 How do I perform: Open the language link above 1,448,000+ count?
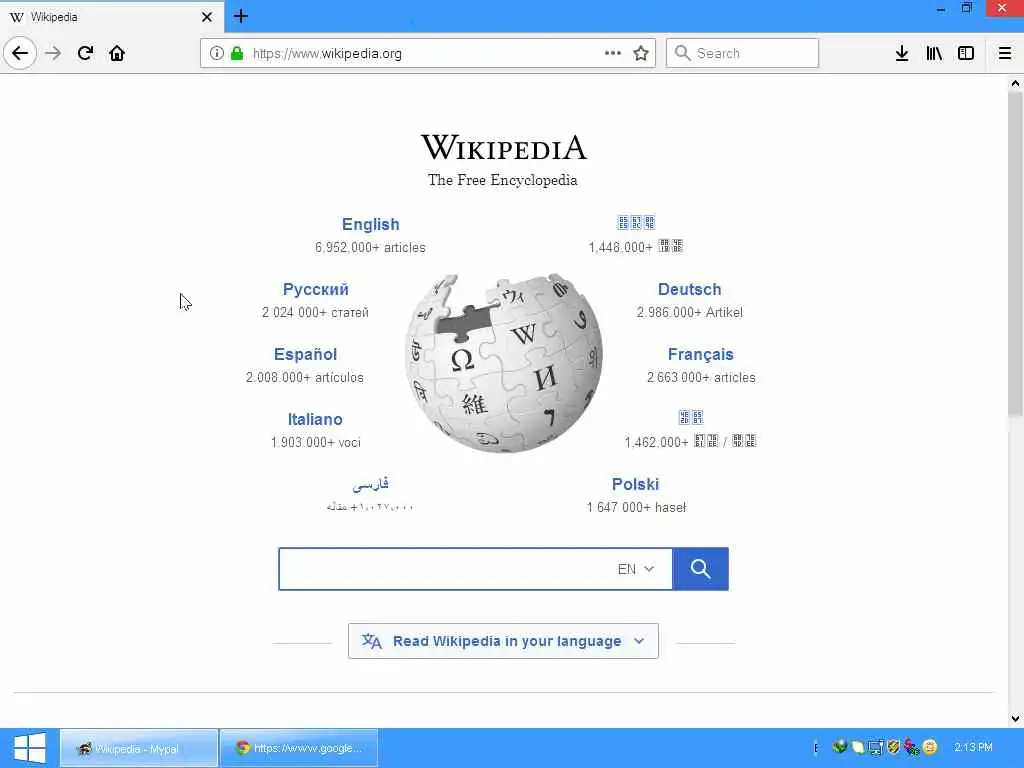(x=636, y=223)
